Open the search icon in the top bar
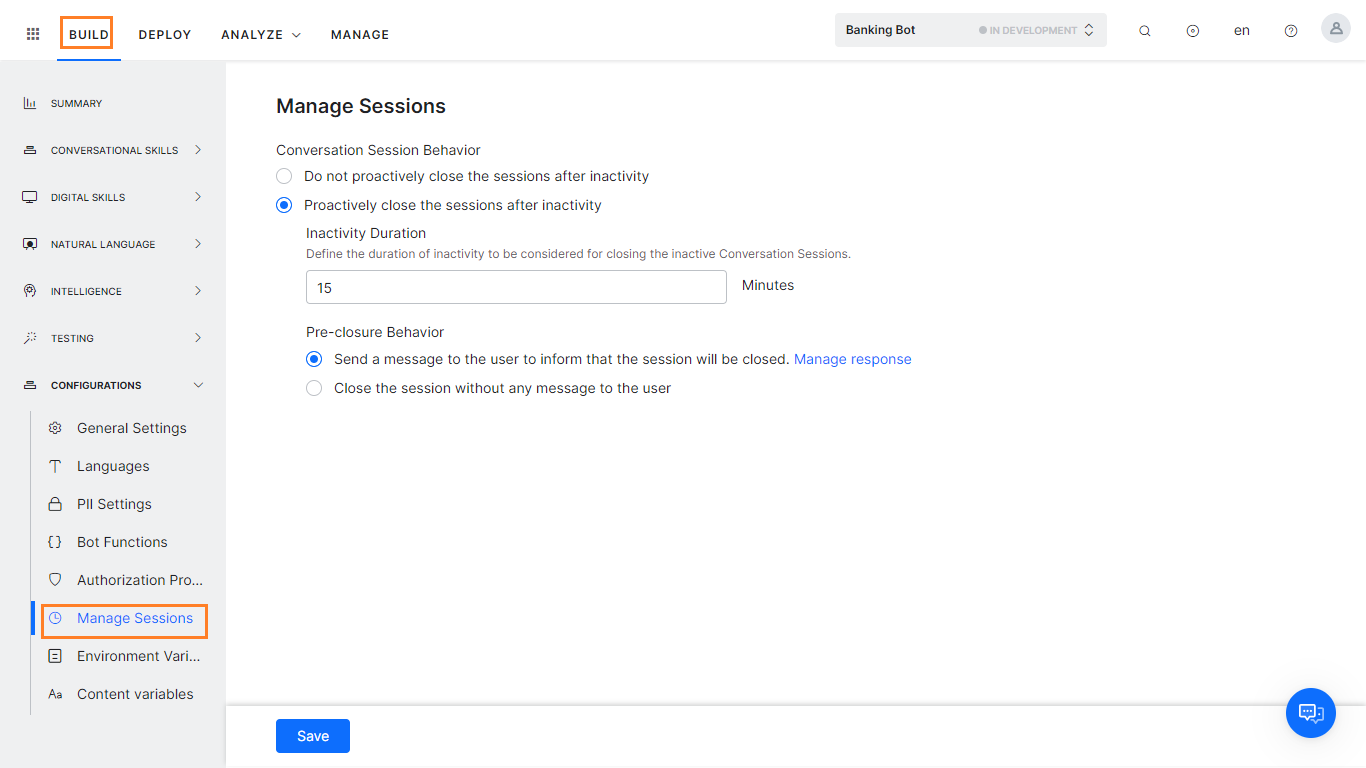Image resolution: width=1366 pixels, height=768 pixels. coord(1144,30)
